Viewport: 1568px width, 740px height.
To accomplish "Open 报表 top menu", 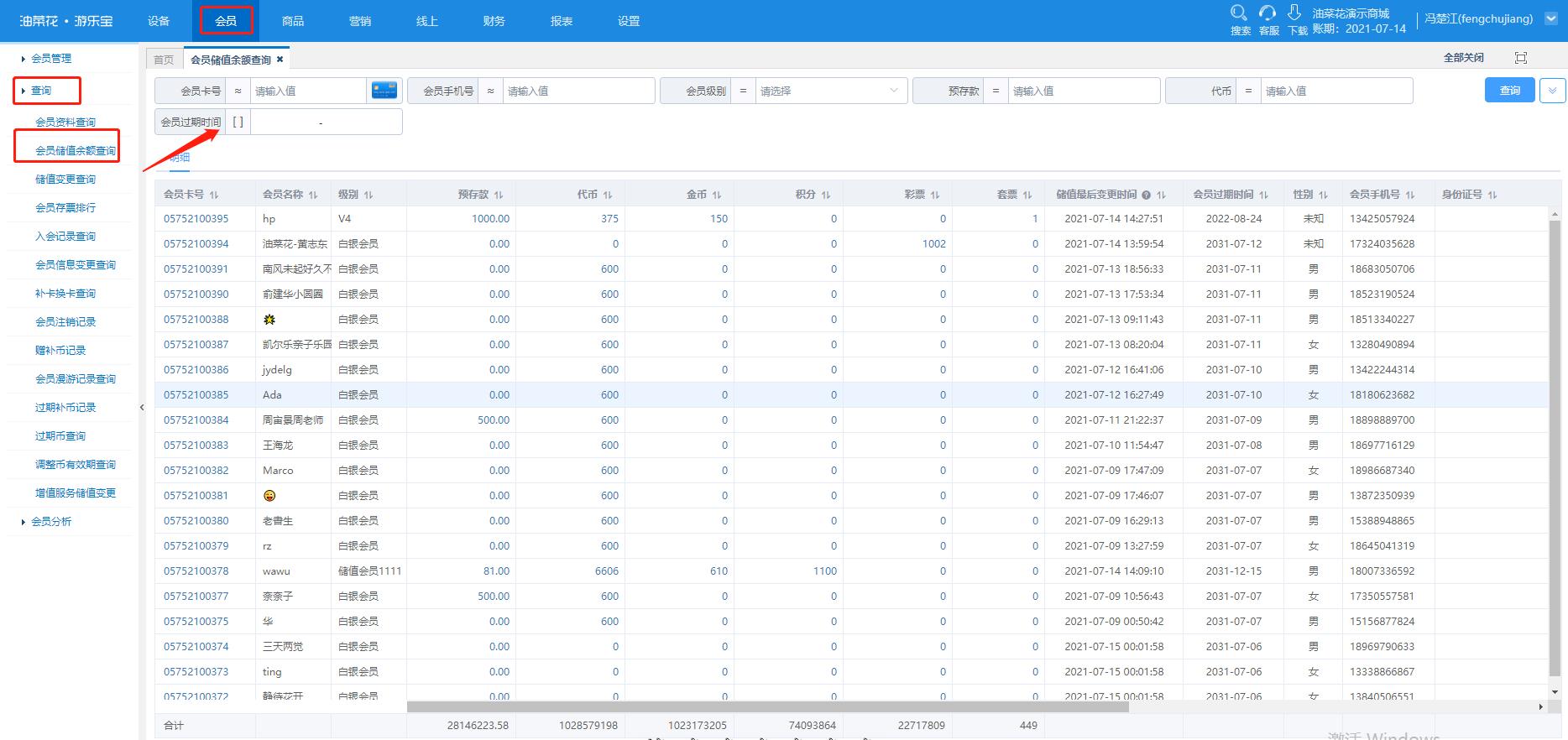I will (x=562, y=21).
